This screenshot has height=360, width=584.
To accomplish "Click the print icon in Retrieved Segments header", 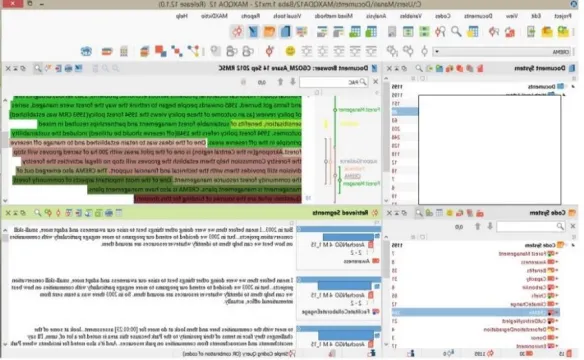I will pos(108,213).
